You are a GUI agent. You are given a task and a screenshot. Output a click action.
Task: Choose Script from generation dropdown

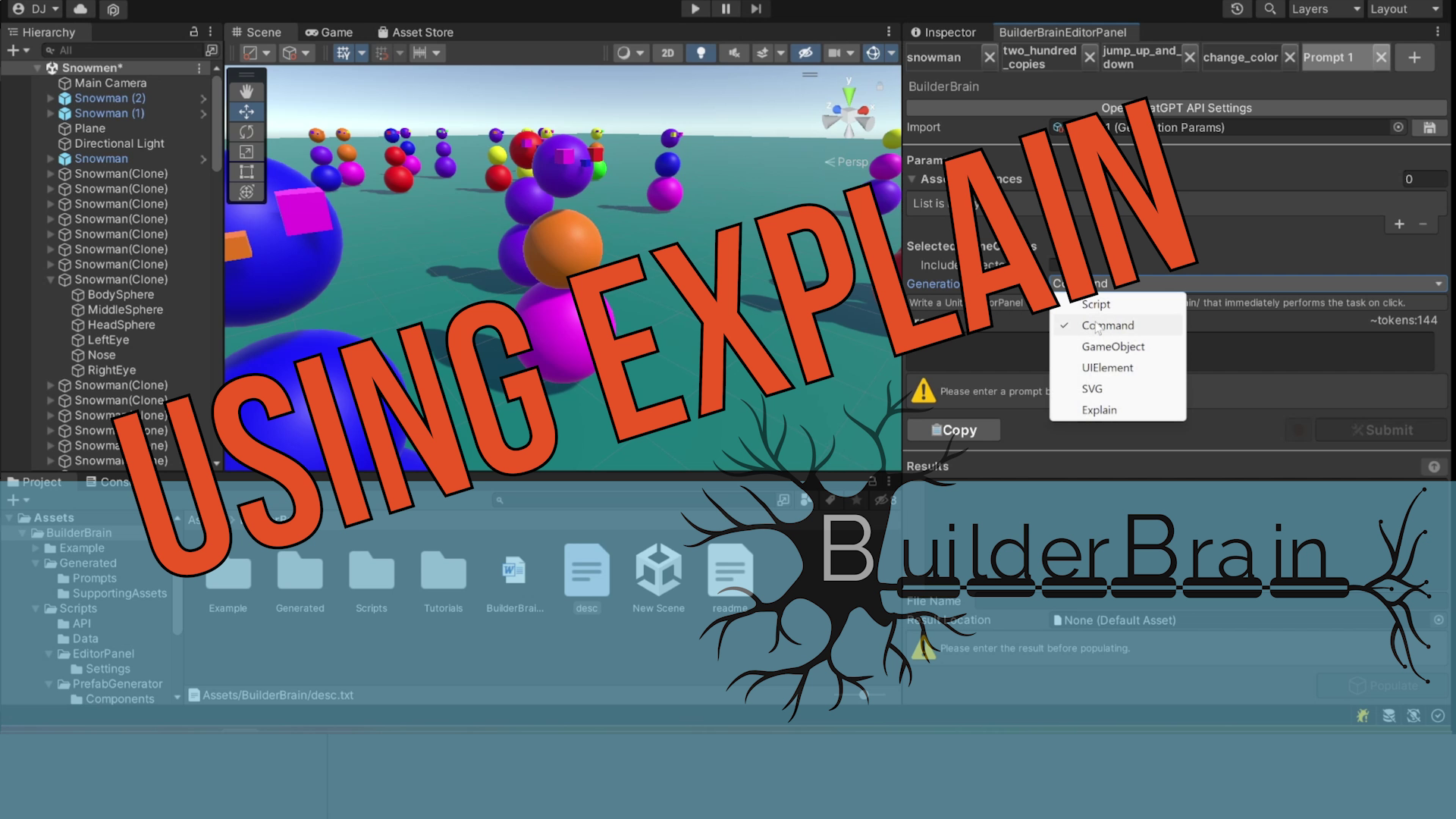(x=1117, y=304)
